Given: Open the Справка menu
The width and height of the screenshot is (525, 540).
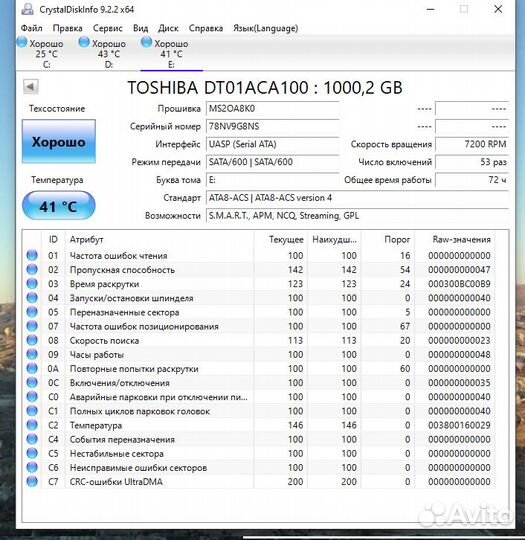Looking at the screenshot, I should [206, 28].
